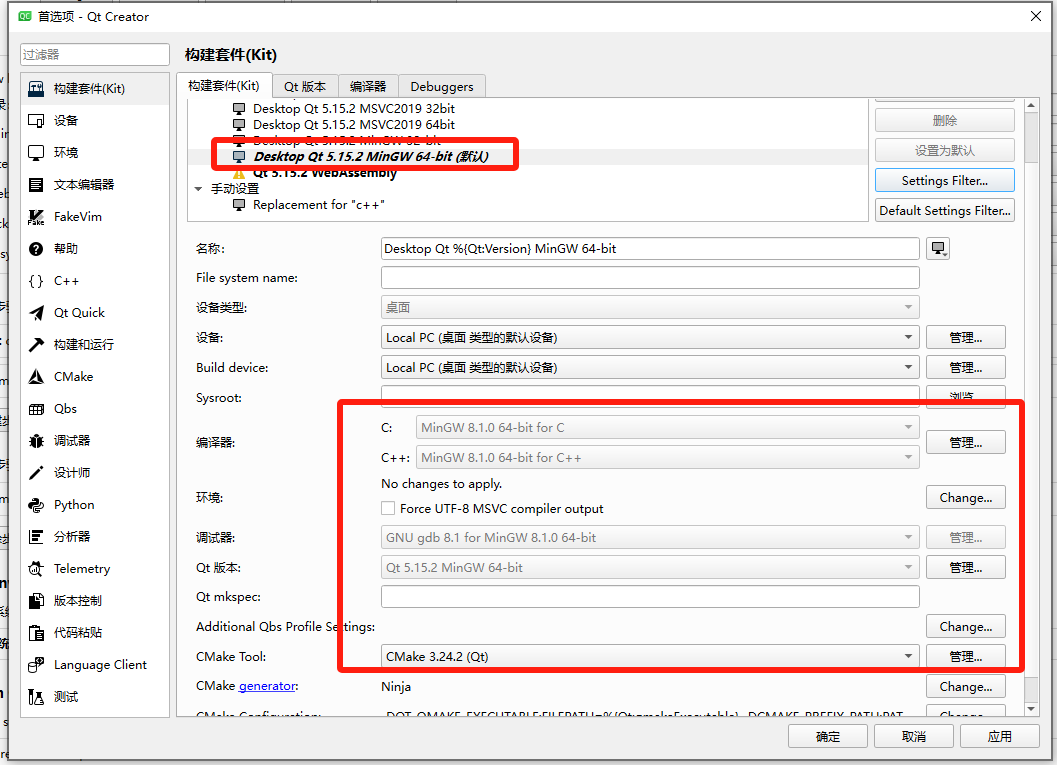1057x765 pixels.
Task: Select the Language Client category icon
Action: 36,665
